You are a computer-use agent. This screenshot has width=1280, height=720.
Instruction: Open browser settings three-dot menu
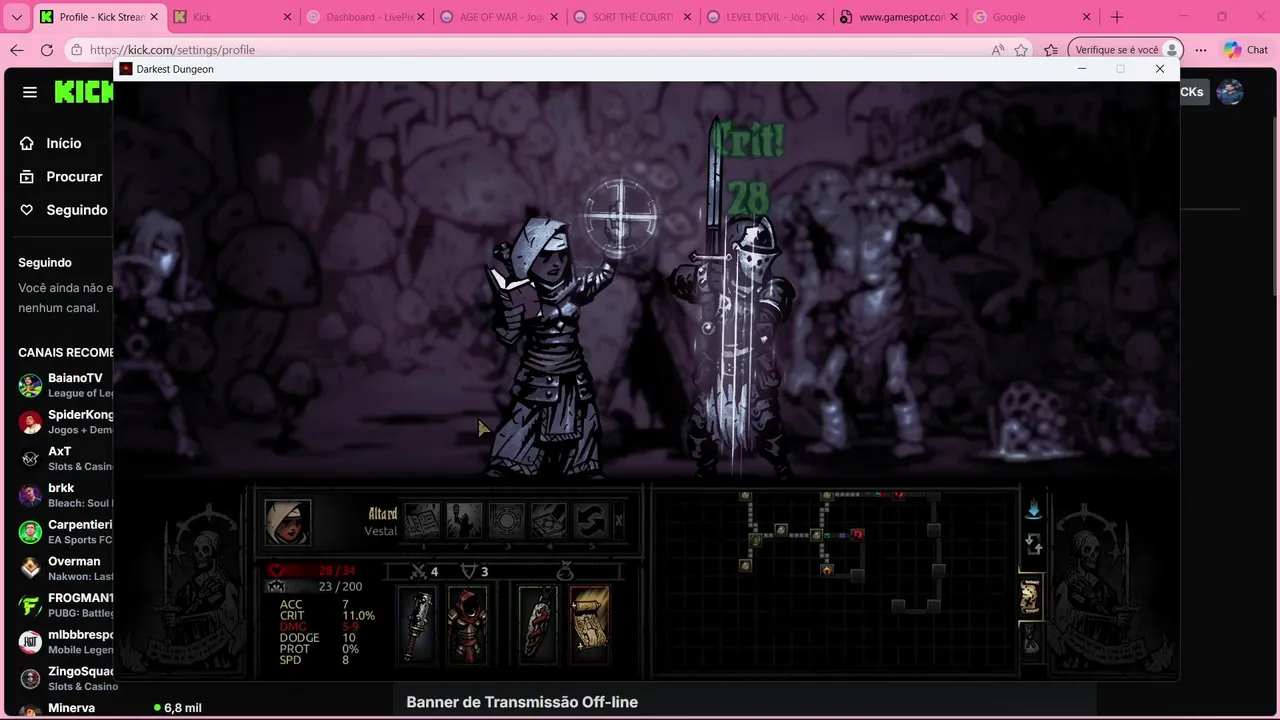point(1201,50)
